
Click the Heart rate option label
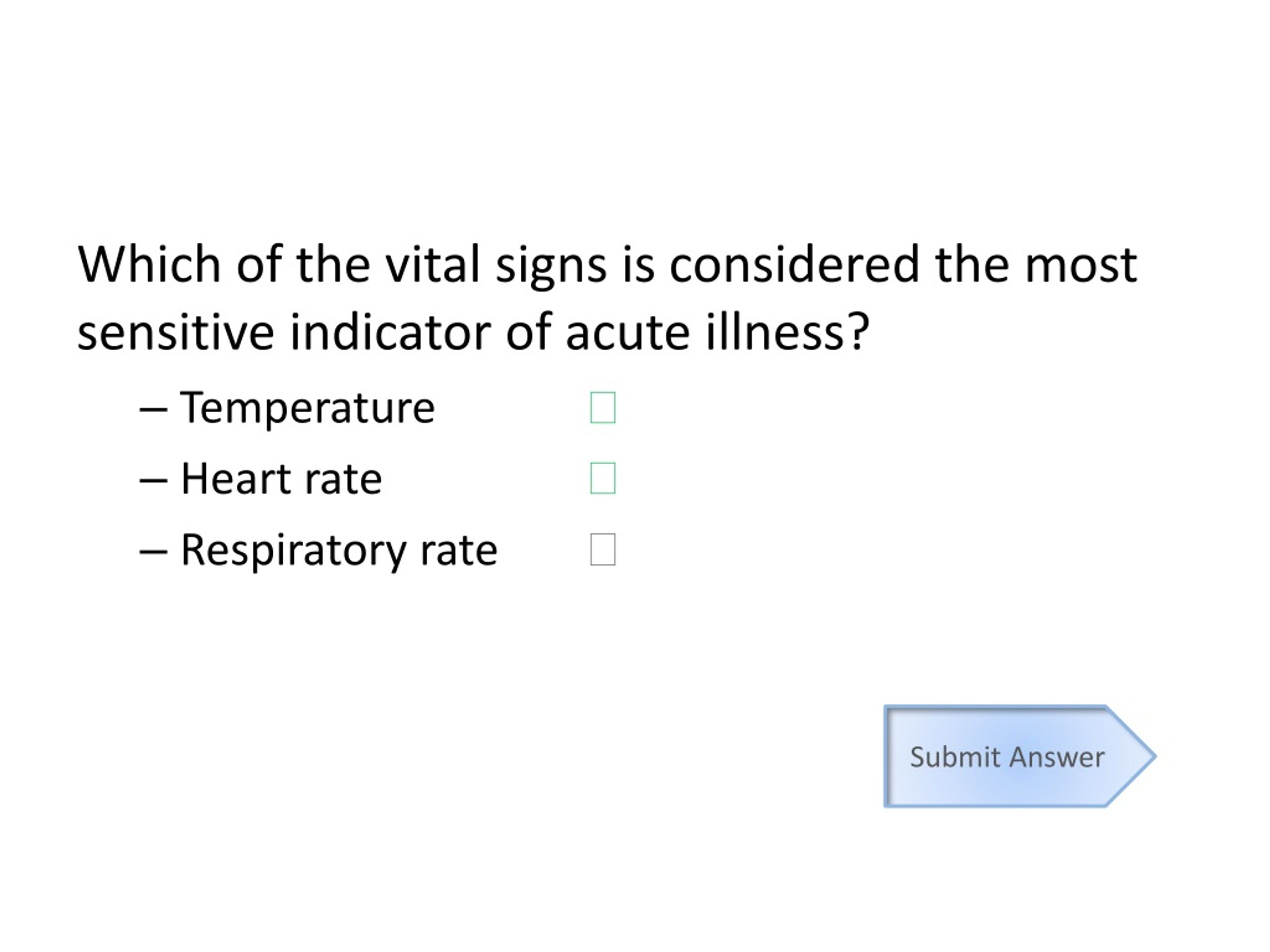(x=281, y=478)
